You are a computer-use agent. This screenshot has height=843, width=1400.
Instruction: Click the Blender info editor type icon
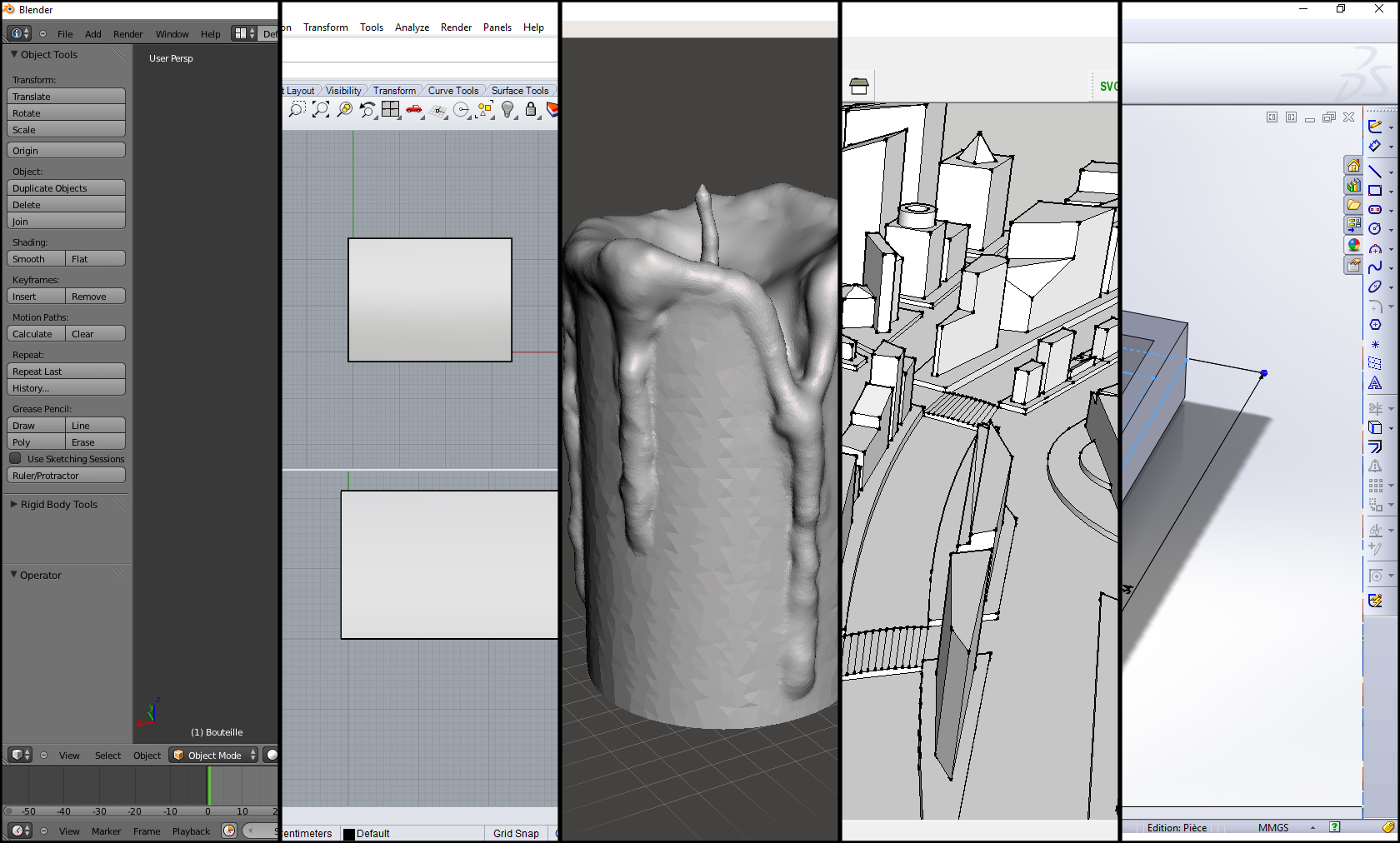coord(19,33)
